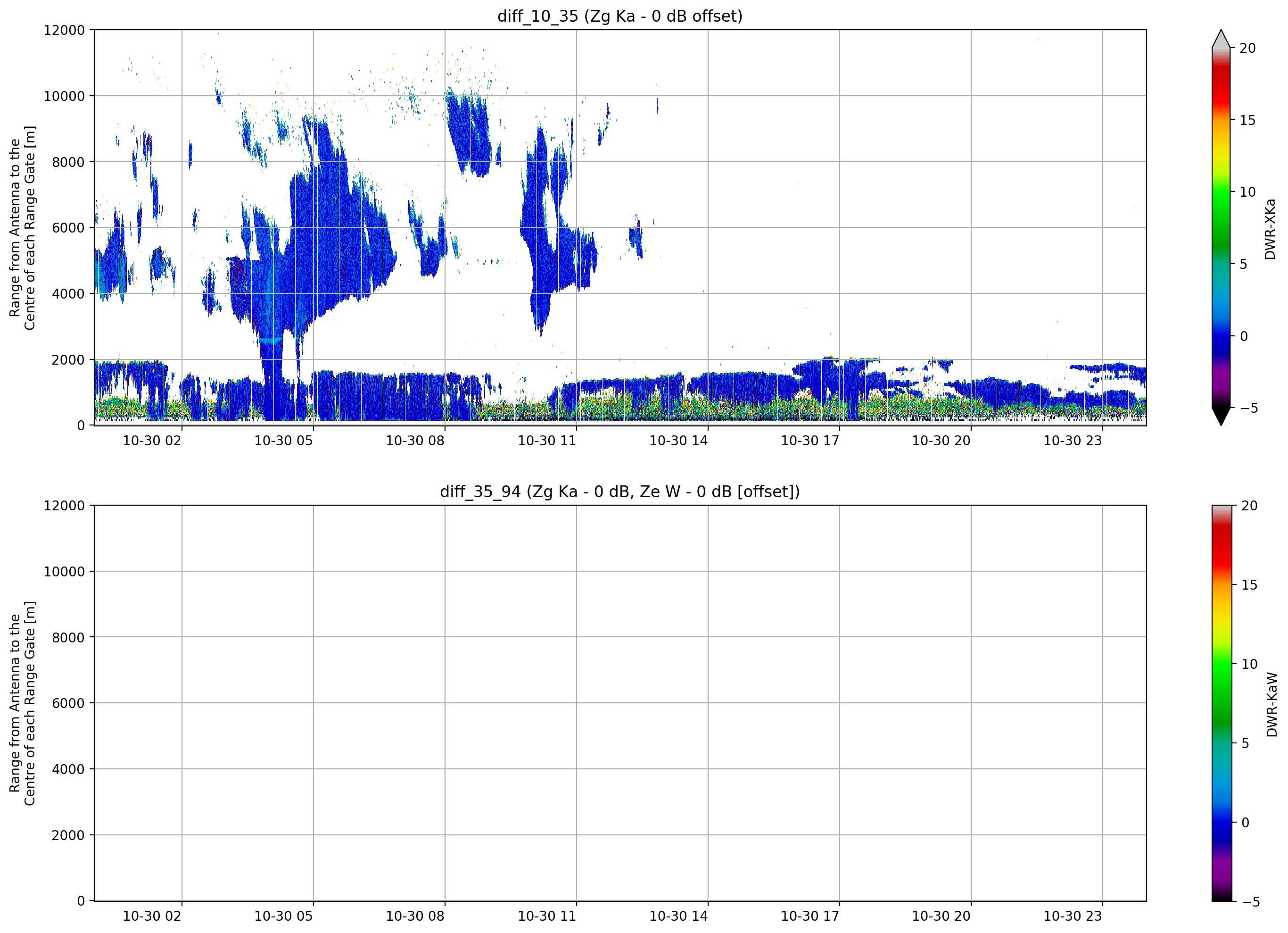The height and width of the screenshot is (933, 1288).
Task: Click the "12000" y-tick on the diff_35_94 plot
Action: (x=64, y=506)
